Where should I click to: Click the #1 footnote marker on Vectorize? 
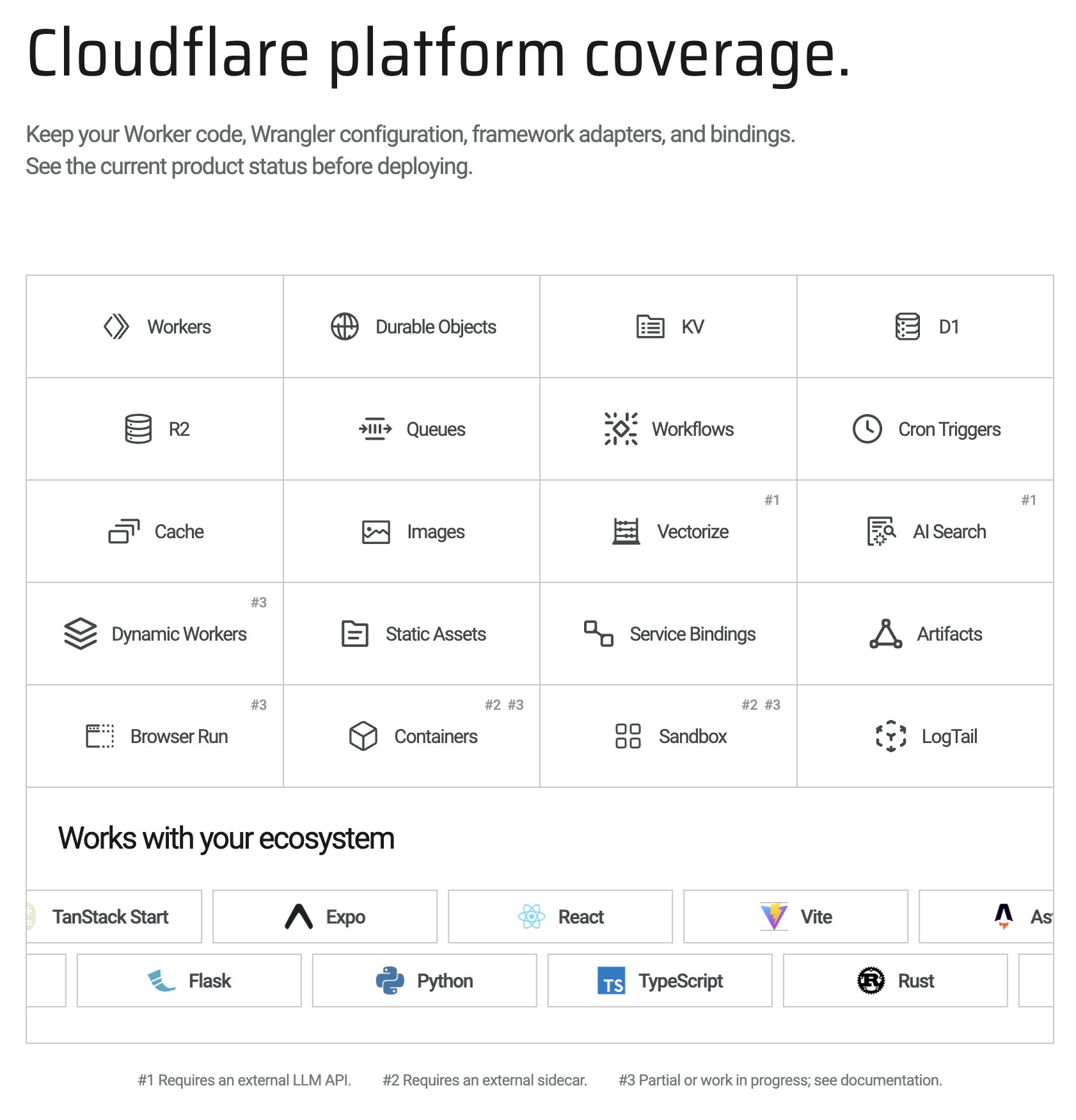[772, 500]
